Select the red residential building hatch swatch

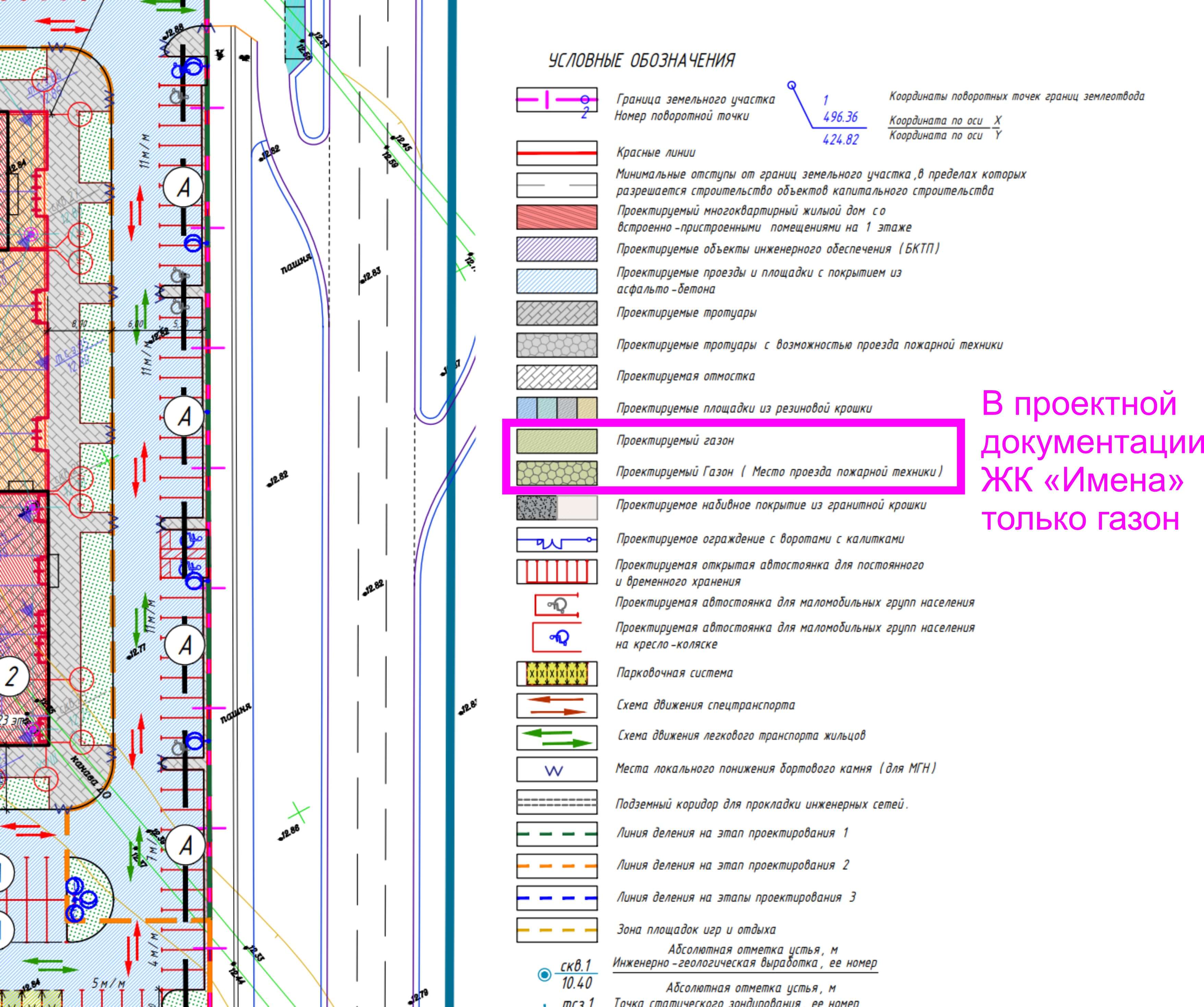click(x=557, y=217)
